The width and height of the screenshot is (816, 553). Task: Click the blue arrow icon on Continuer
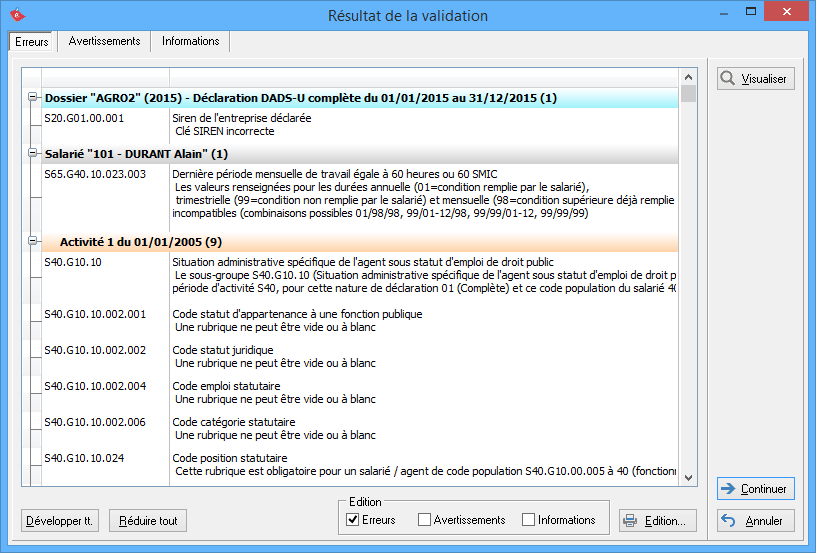tap(728, 489)
